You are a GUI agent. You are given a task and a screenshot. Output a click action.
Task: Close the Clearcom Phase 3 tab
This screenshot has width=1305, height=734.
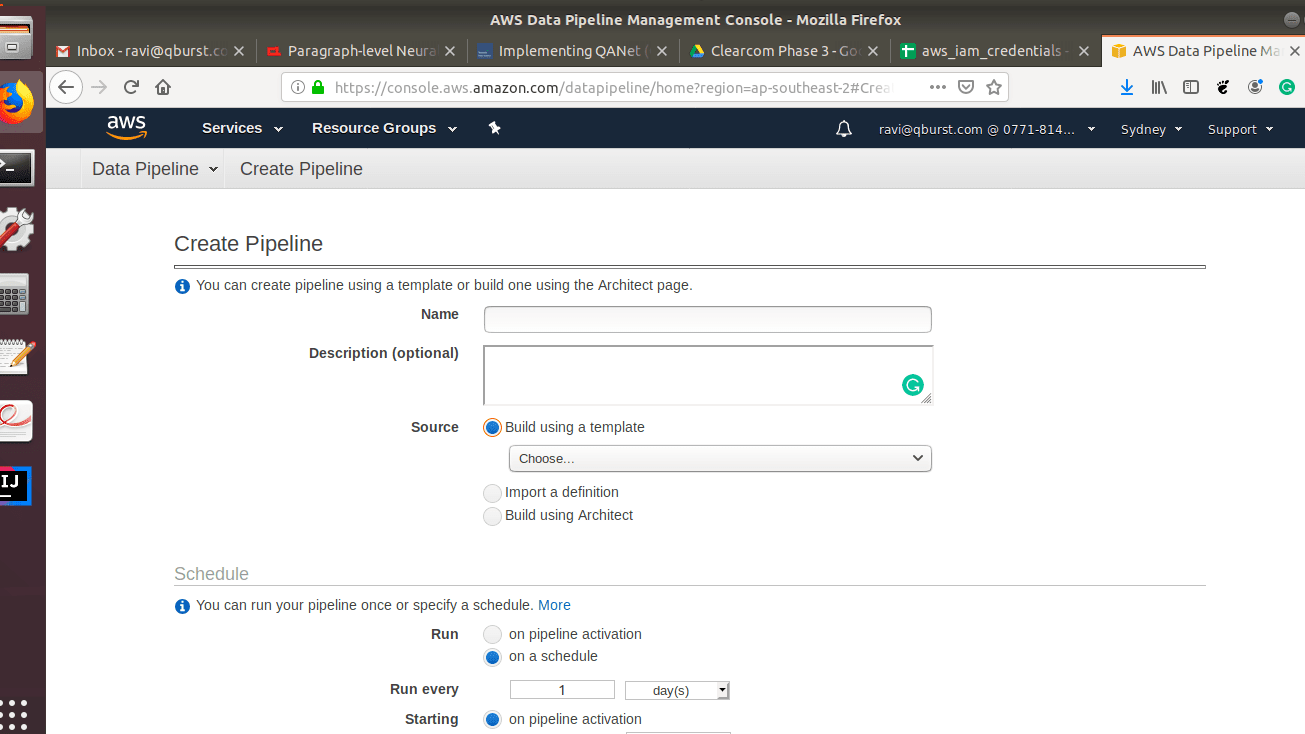click(873, 51)
